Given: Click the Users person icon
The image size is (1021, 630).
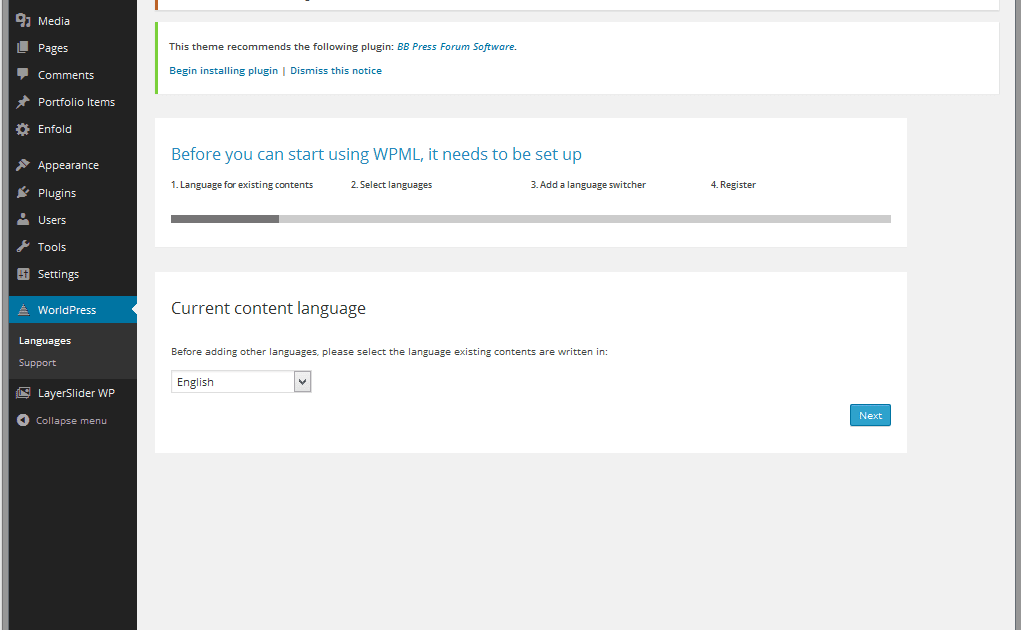Looking at the screenshot, I should (23, 219).
